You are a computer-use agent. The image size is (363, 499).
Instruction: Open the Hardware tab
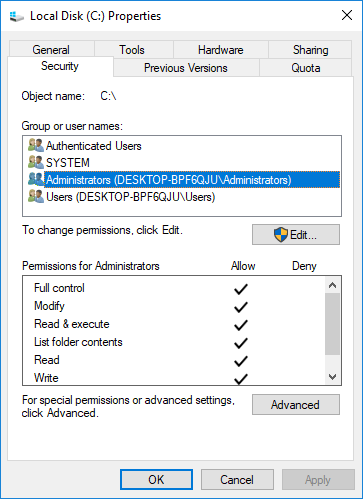click(x=221, y=50)
